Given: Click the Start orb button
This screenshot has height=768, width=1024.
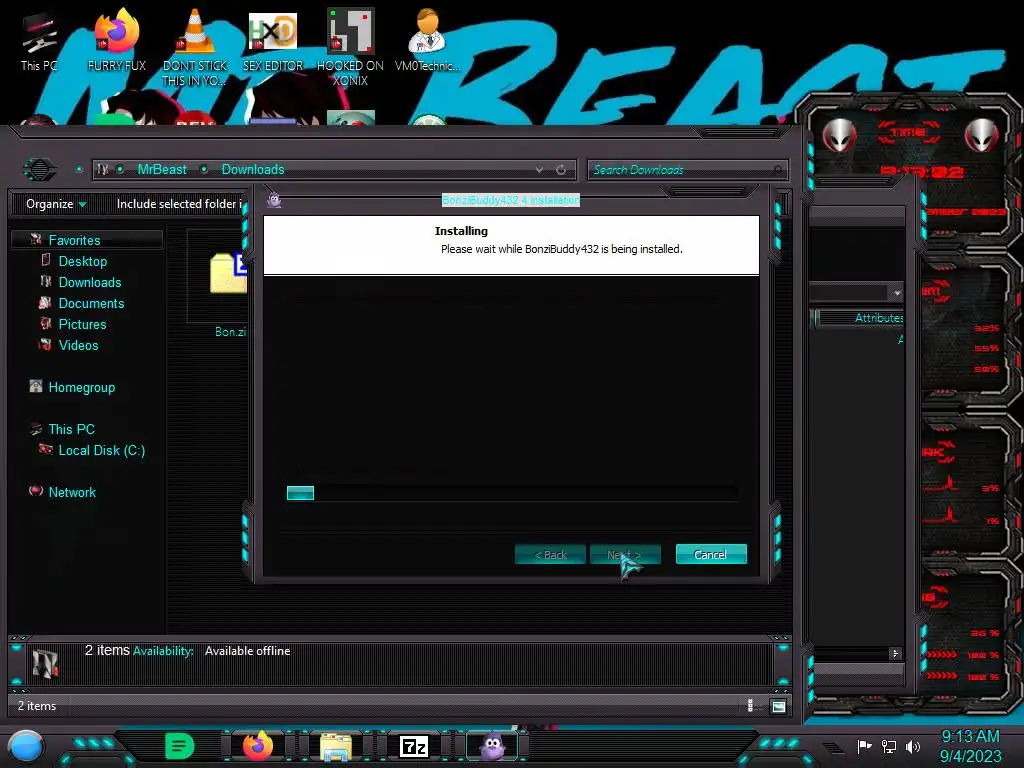Looking at the screenshot, I should 26,747.
